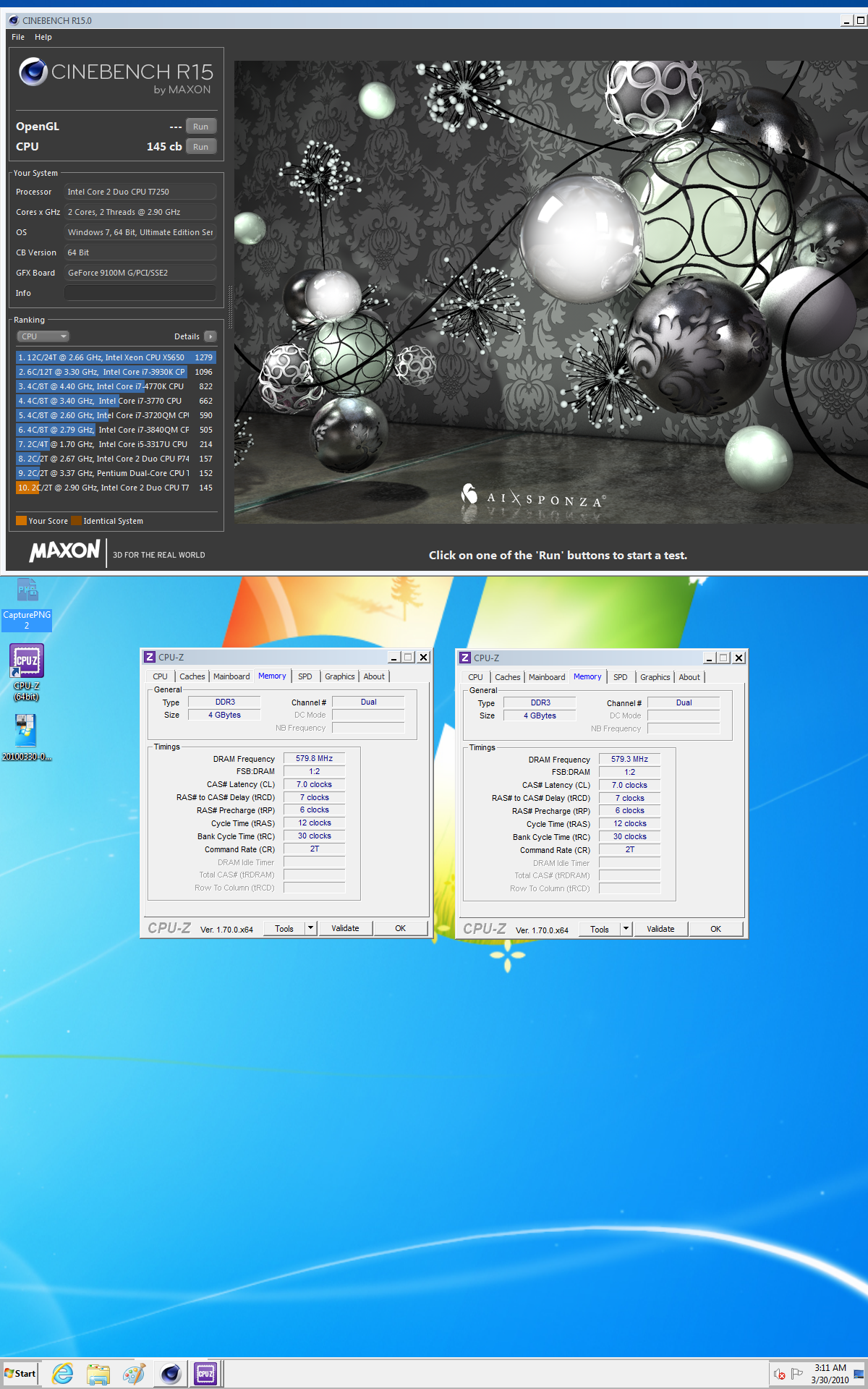Switch to Cinebench via taskbar icon
Viewport: 868px width, 1389px height.
pos(171,1373)
